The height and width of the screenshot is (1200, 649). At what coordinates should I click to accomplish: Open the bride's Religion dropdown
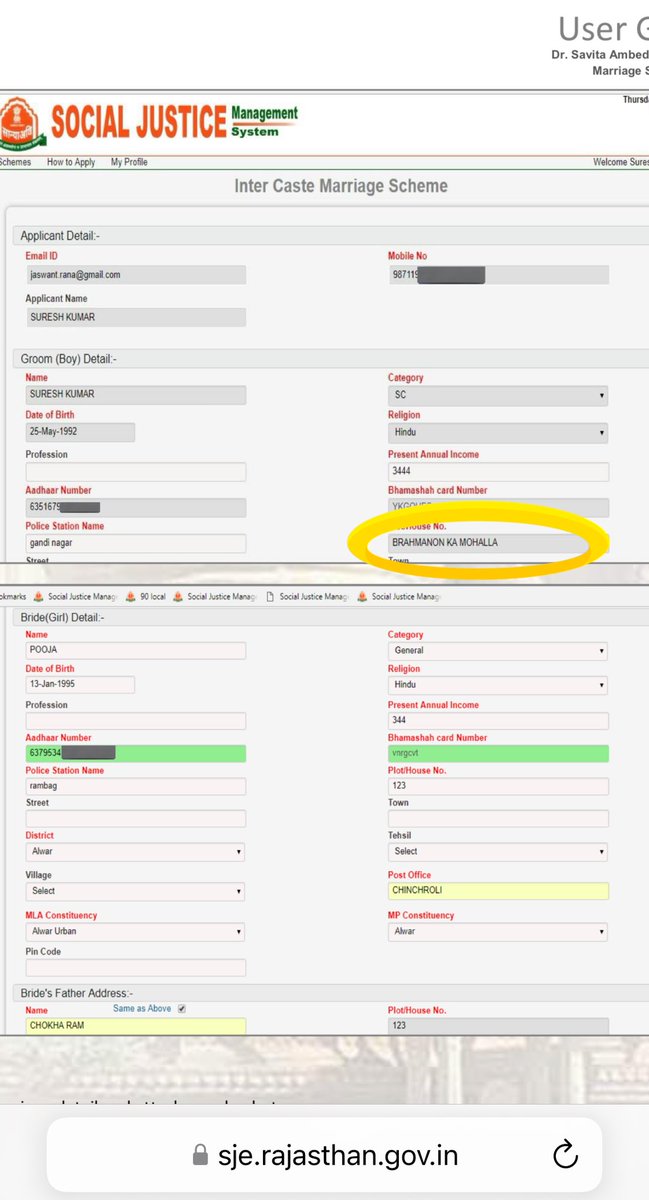[498, 685]
